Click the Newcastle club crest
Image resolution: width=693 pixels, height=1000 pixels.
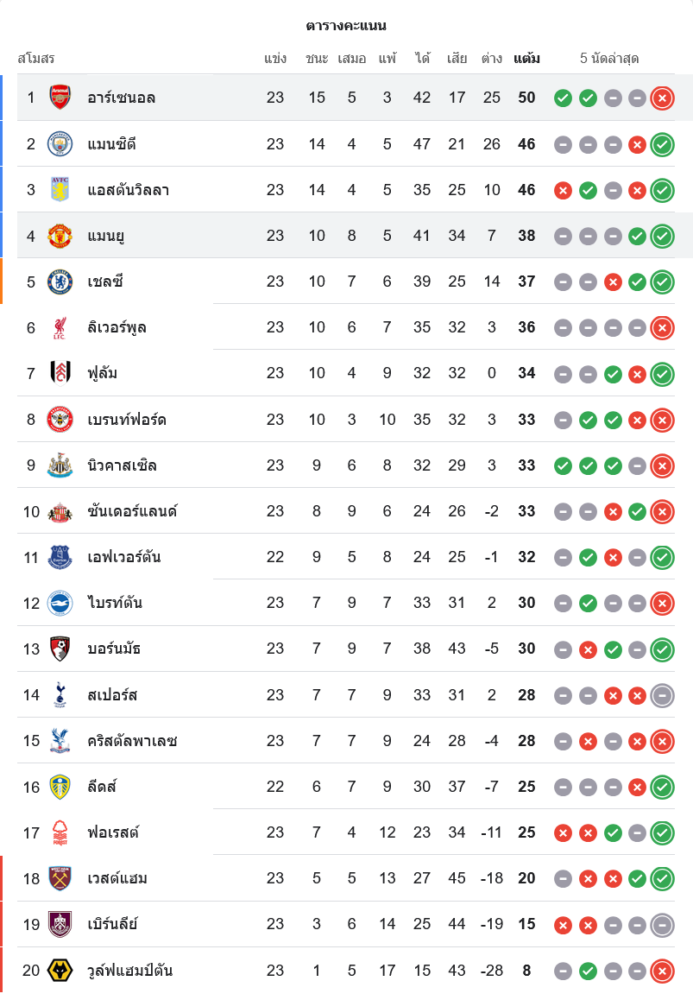(60, 465)
